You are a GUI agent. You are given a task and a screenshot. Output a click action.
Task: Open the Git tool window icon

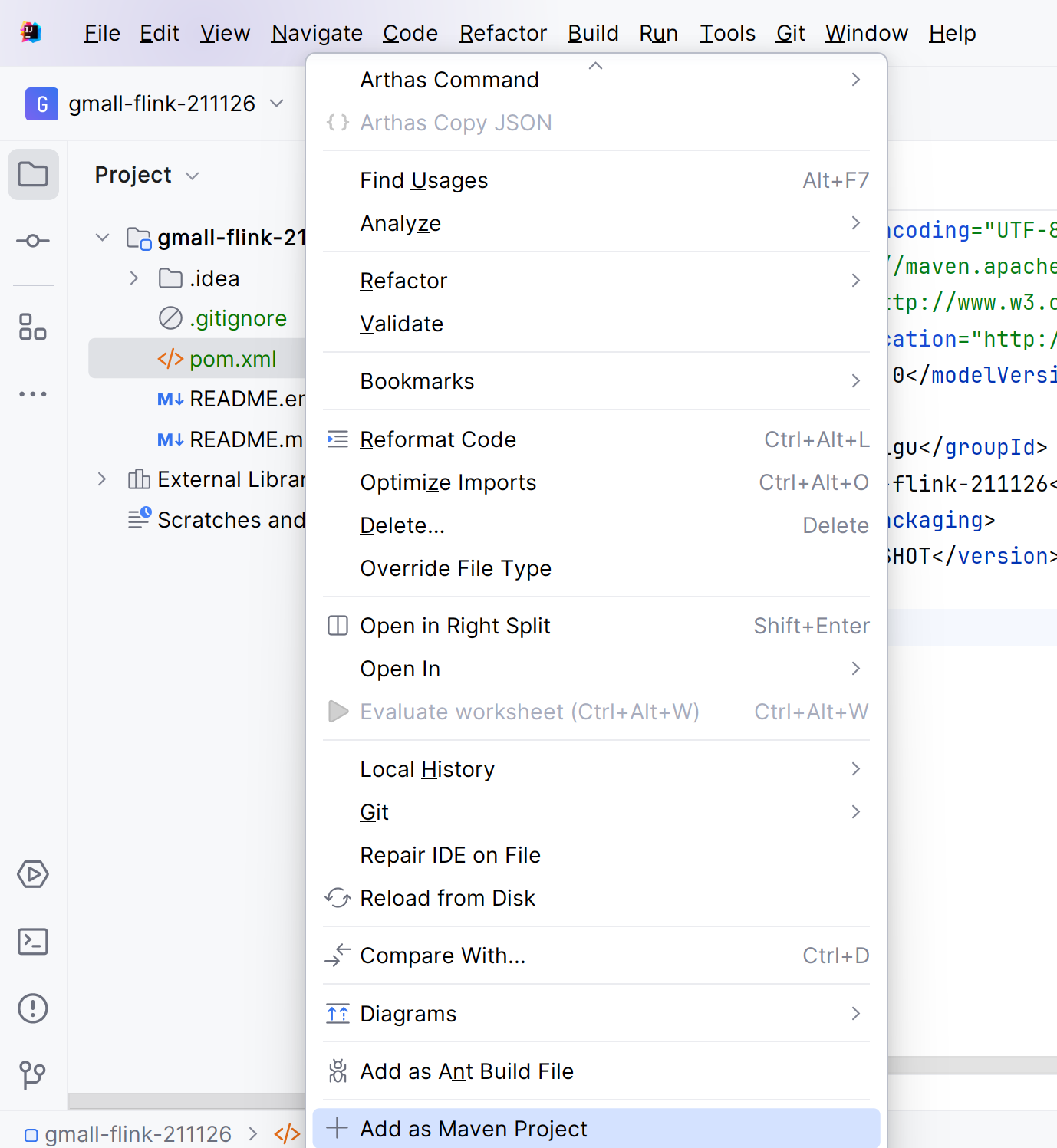(33, 1075)
